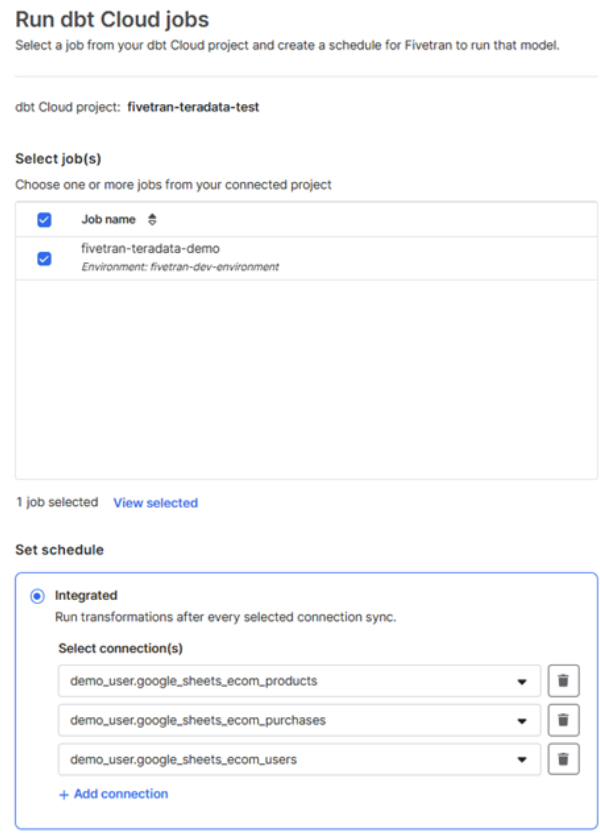The height and width of the screenshot is (835, 600).
Task: Click the Set schedule section heading
Action: coord(59,549)
